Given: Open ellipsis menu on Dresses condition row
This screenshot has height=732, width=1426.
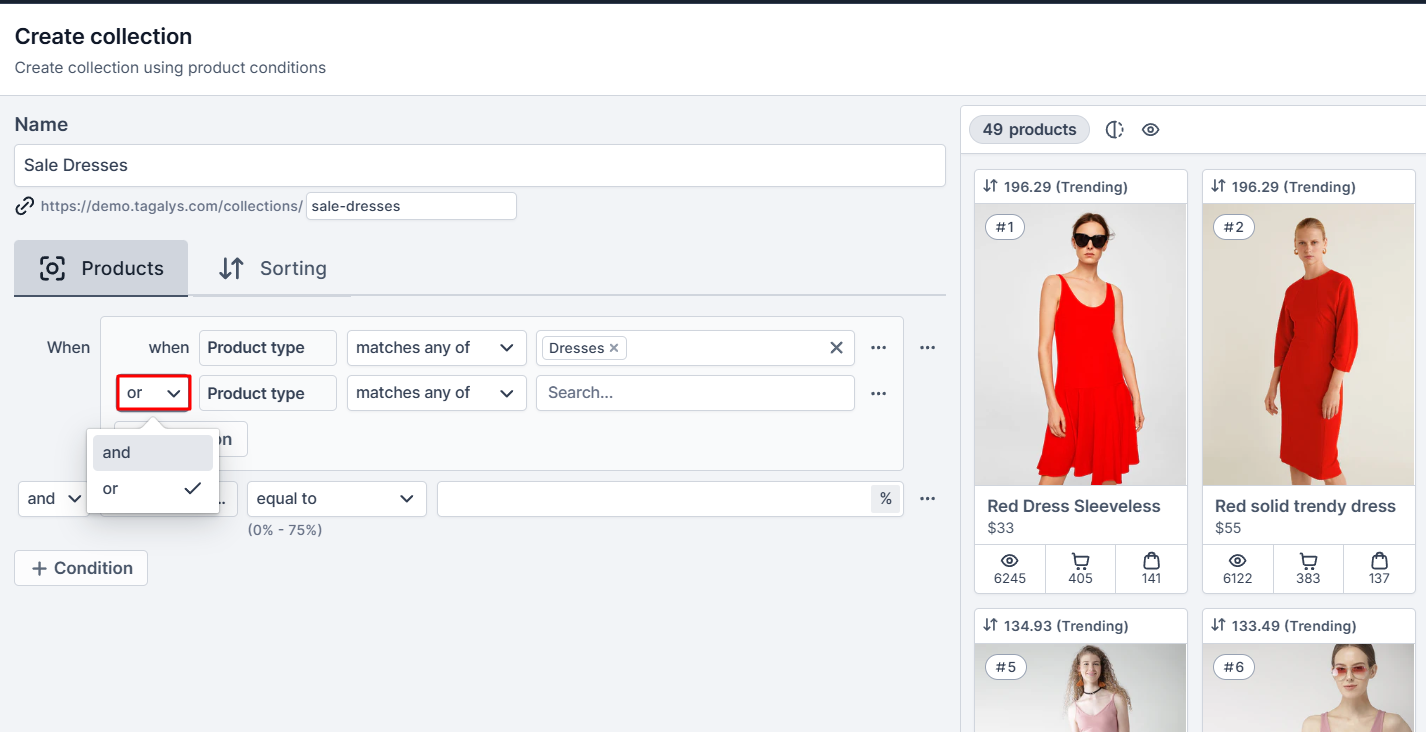Looking at the screenshot, I should point(878,348).
